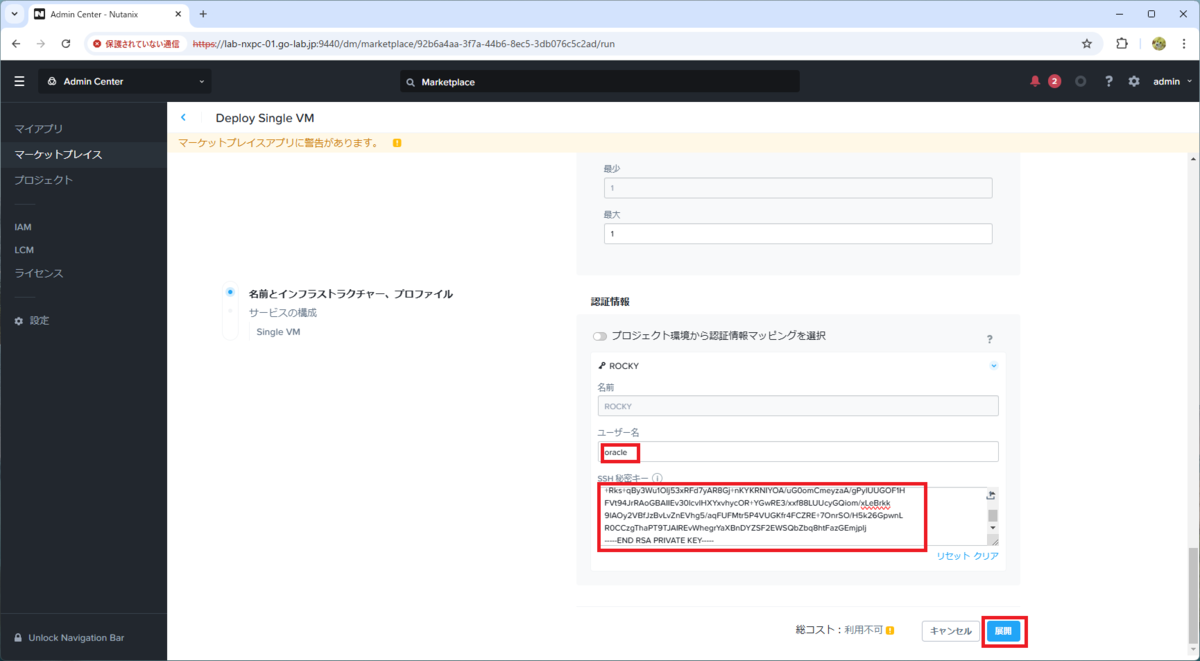Click the キャンセル button
The height and width of the screenshot is (661, 1200).
pyautogui.click(x=950, y=631)
